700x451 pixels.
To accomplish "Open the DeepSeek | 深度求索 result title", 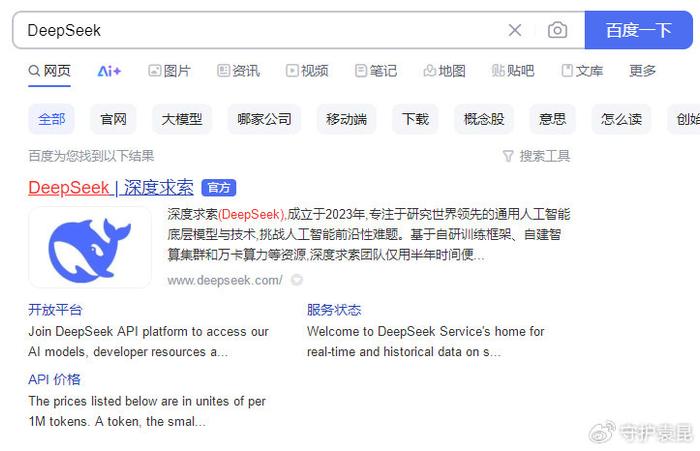I will pyautogui.click(x=111, y=188).
